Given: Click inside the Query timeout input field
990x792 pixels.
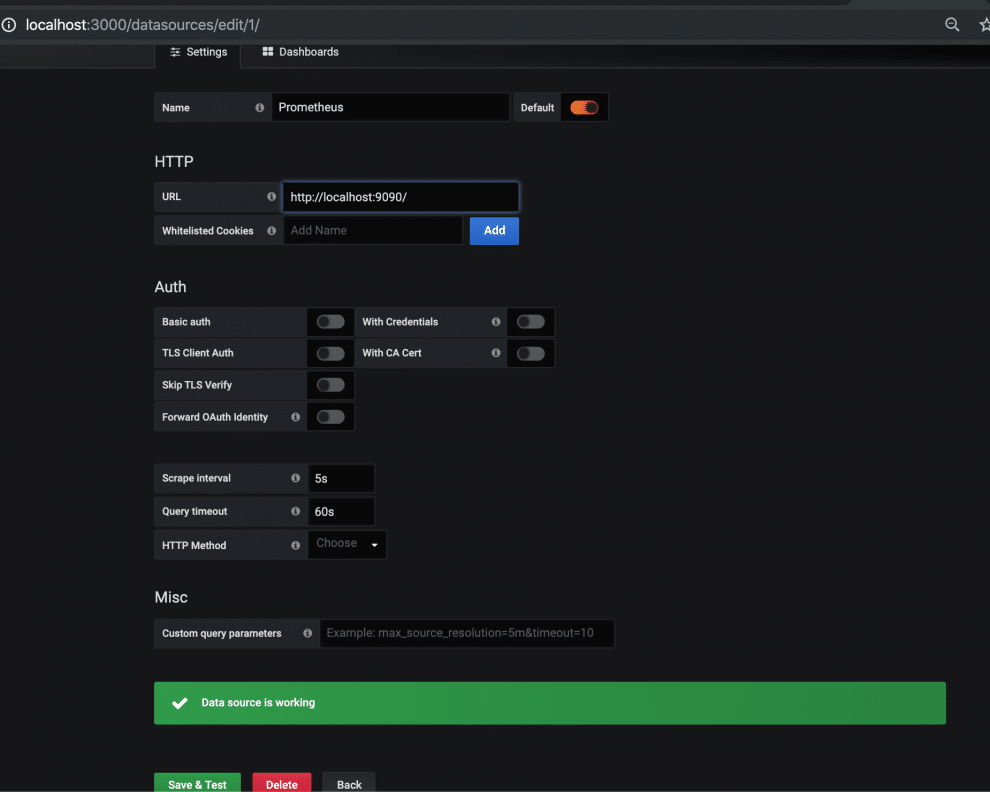Looking at the screenshot, I should (340, 511).
